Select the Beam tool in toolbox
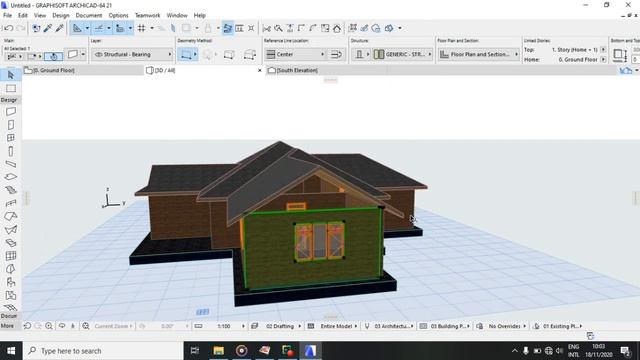The height and width of the screenshot is (360, 640). point(11,164)
